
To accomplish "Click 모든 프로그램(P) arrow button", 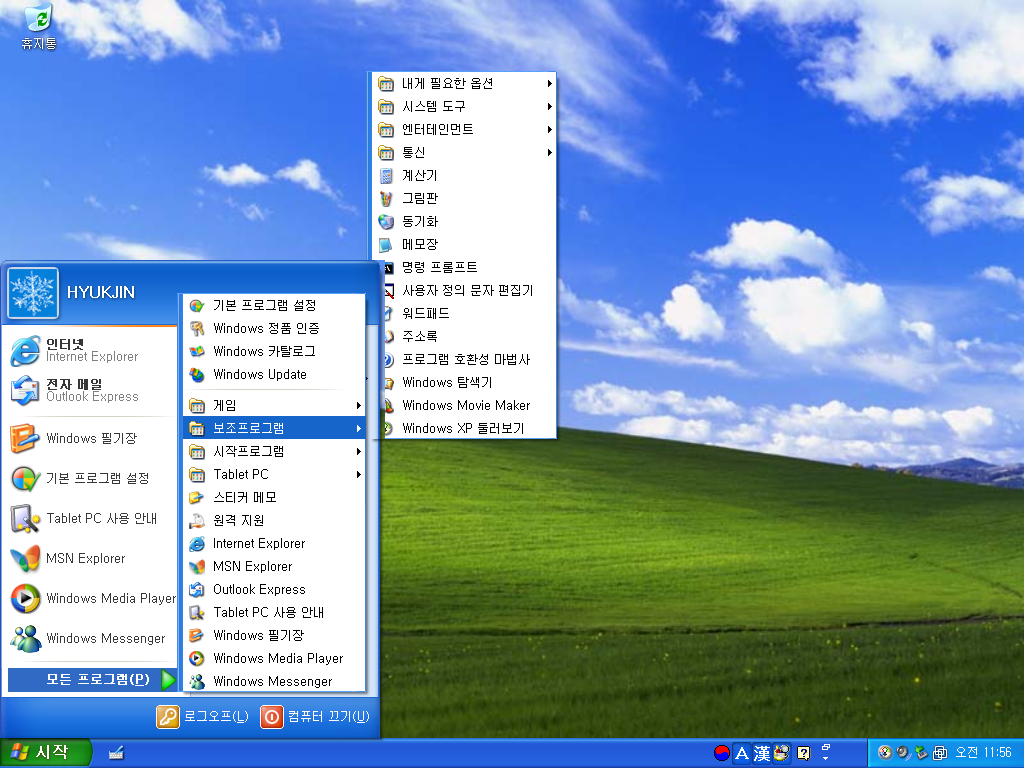I will click(92, 679).
